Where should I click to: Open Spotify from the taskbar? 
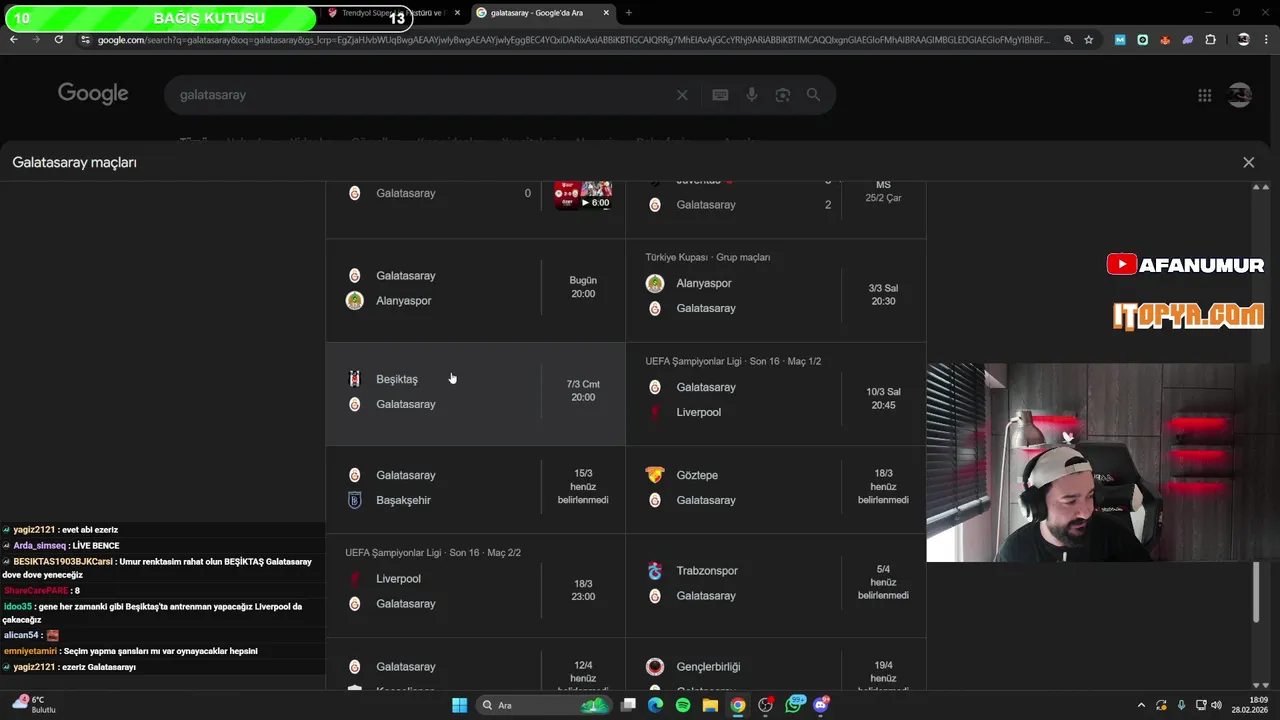[683, 705]
